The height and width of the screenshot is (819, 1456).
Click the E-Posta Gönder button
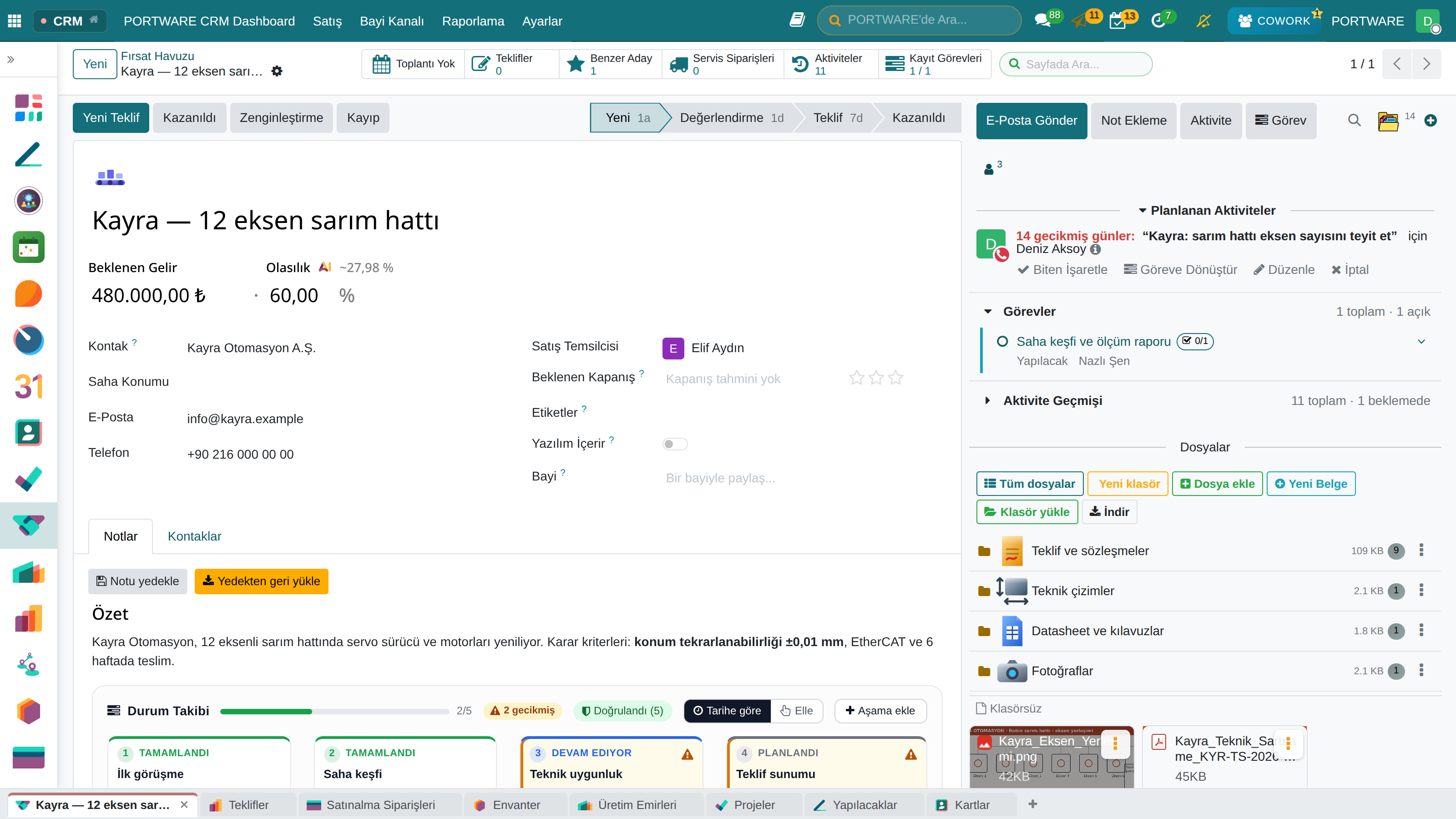(1031, 121)
